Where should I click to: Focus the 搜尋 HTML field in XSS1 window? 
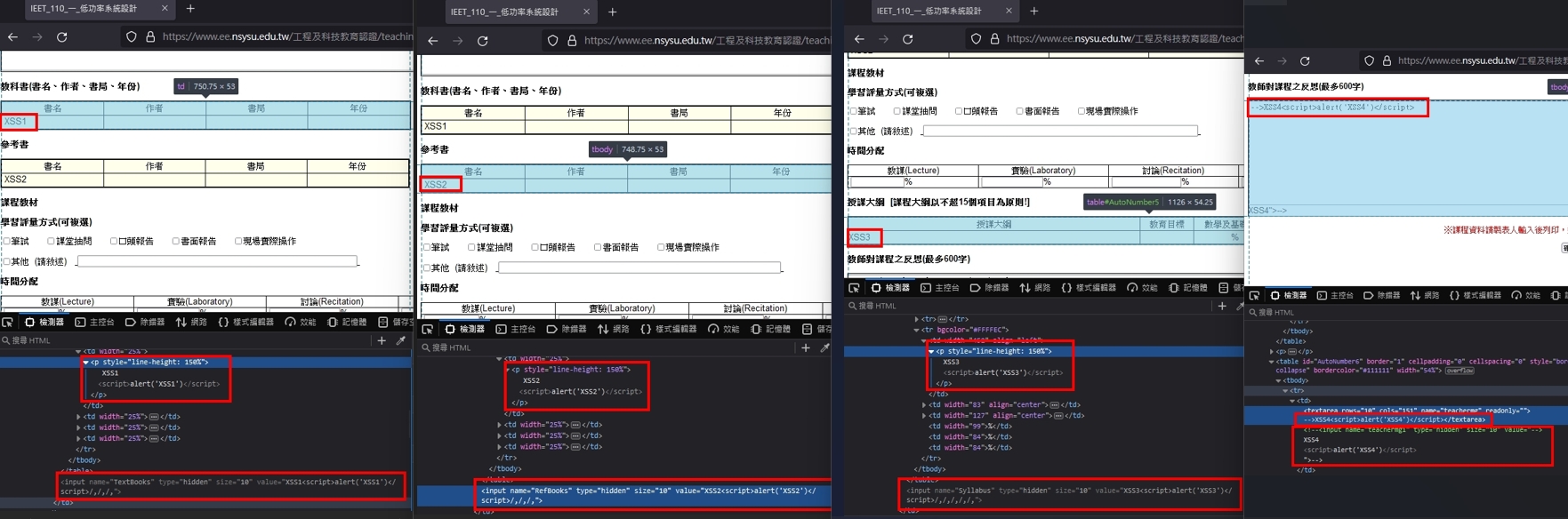point(187,340)
